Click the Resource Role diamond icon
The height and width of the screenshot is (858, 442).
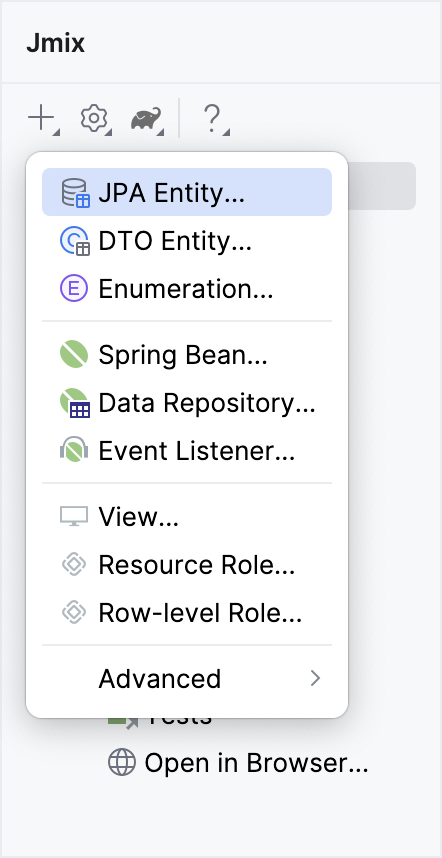coord(74,565)
